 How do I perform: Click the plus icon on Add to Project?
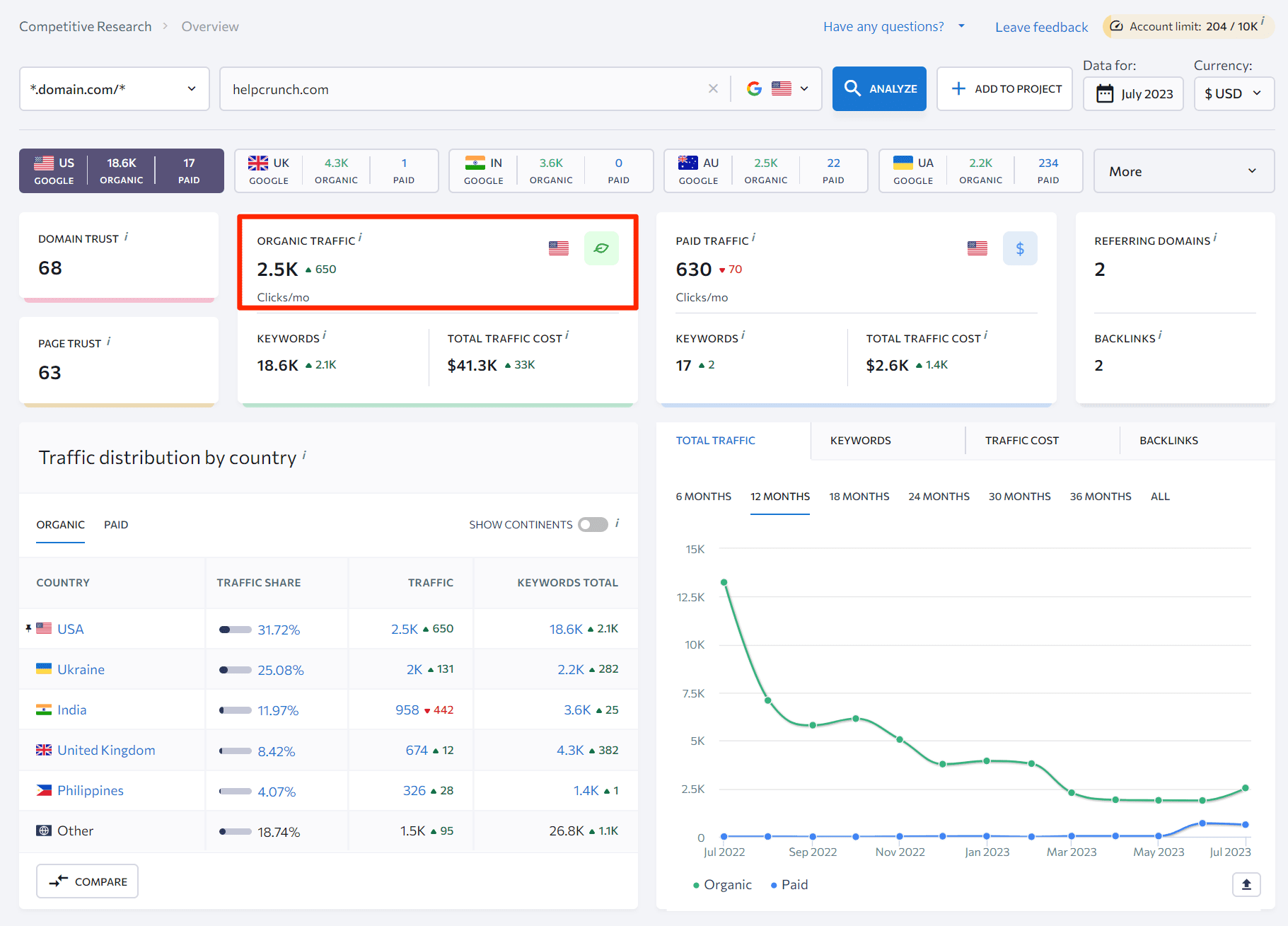click(958, 88)
